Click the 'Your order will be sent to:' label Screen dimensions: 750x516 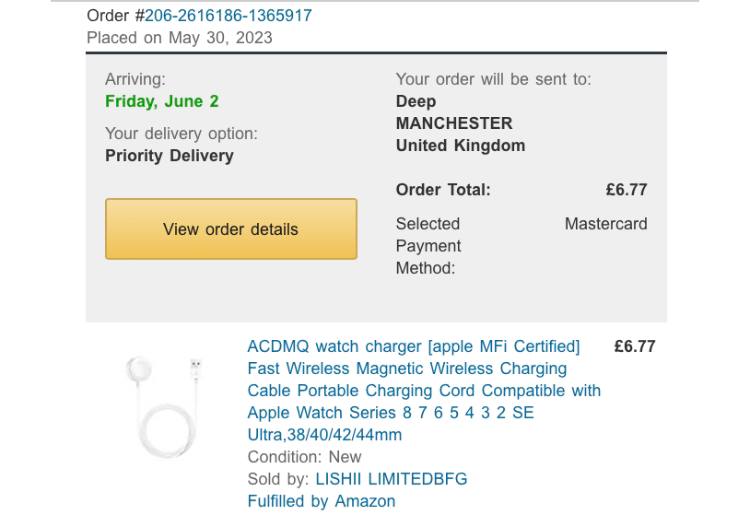point(493,79)
